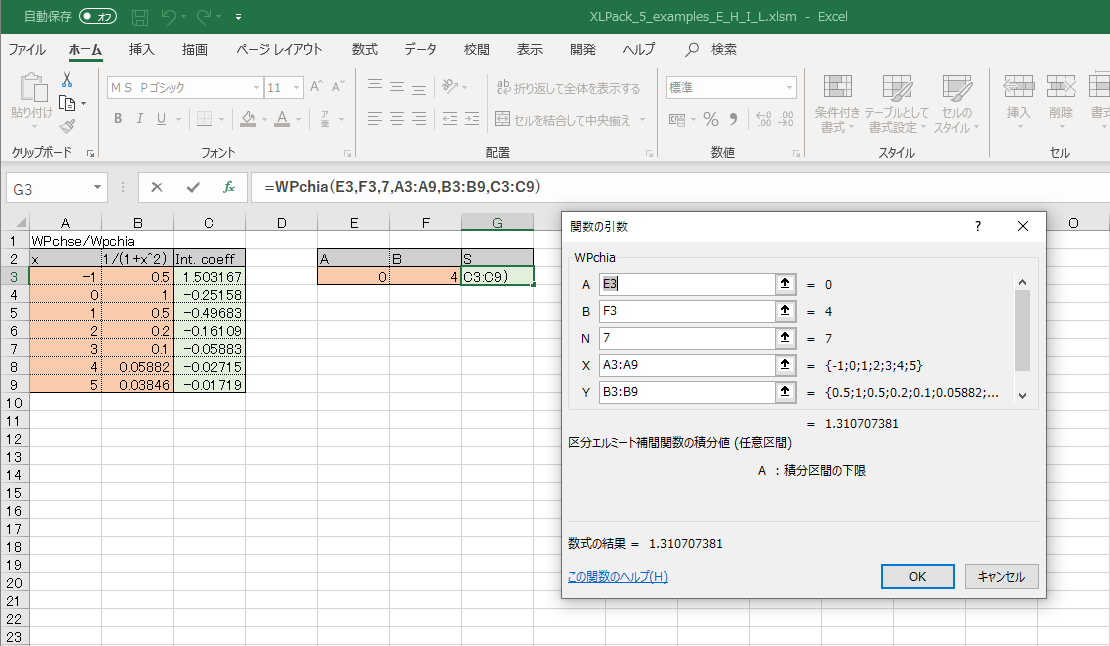Toggle Bold formatting

[x=117, y=119]
